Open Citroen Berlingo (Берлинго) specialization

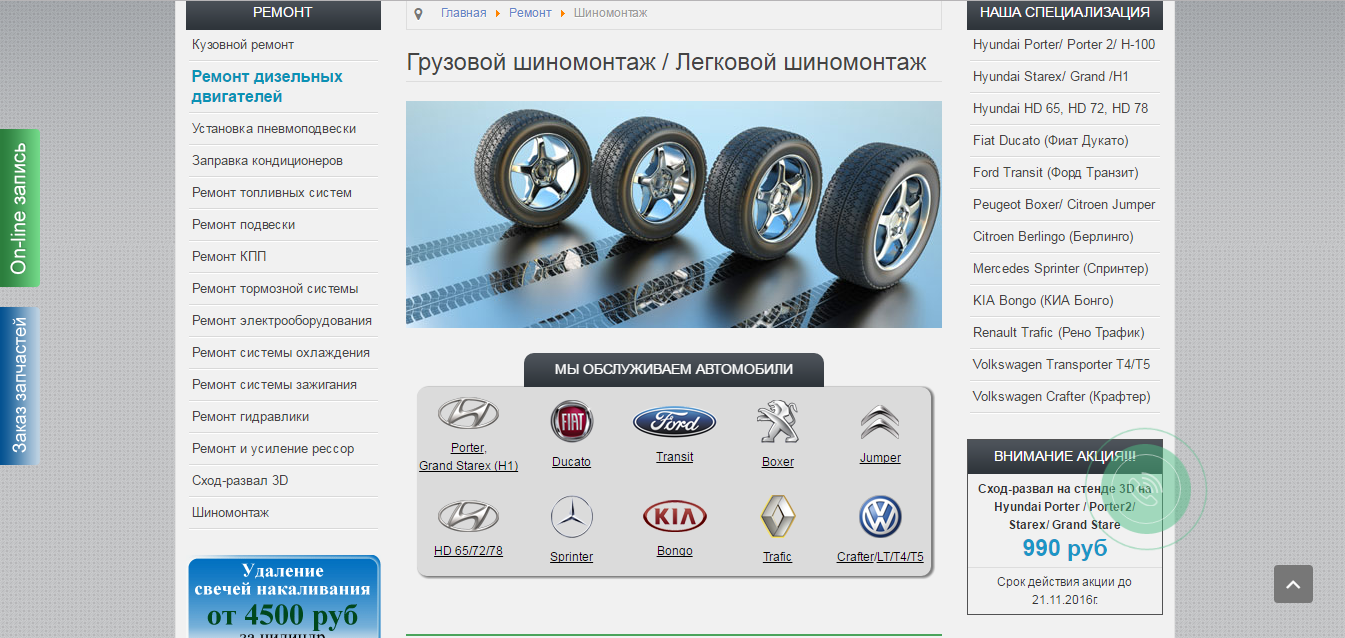tap(1064, 237)
